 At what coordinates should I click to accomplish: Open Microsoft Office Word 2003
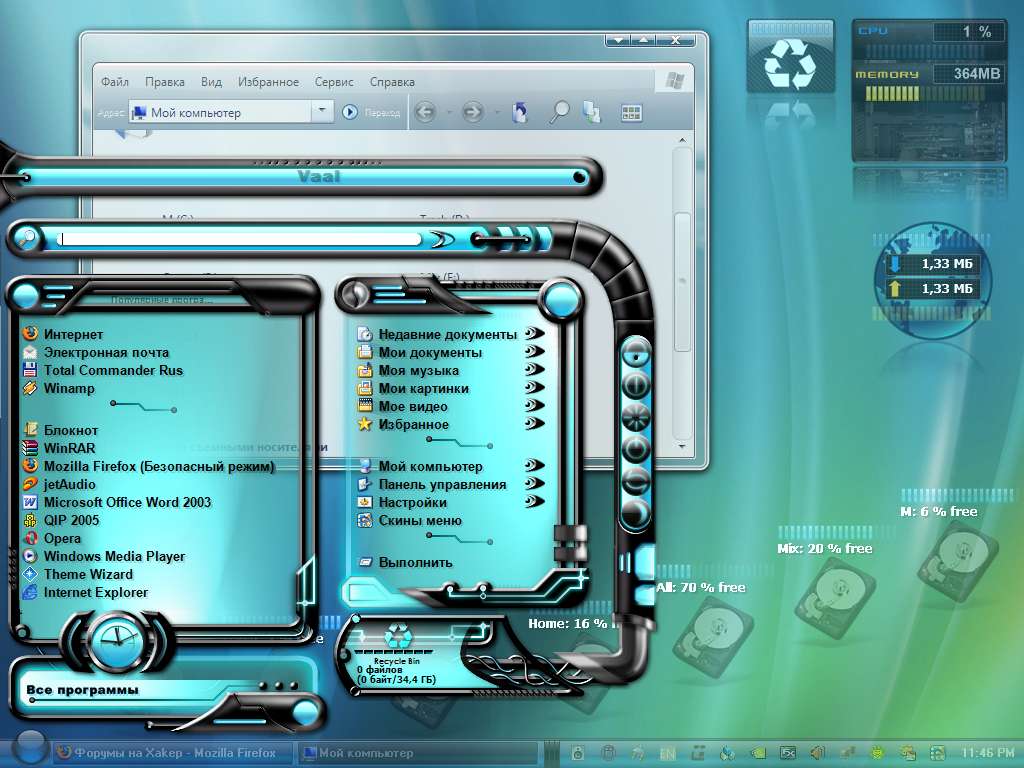118,502
